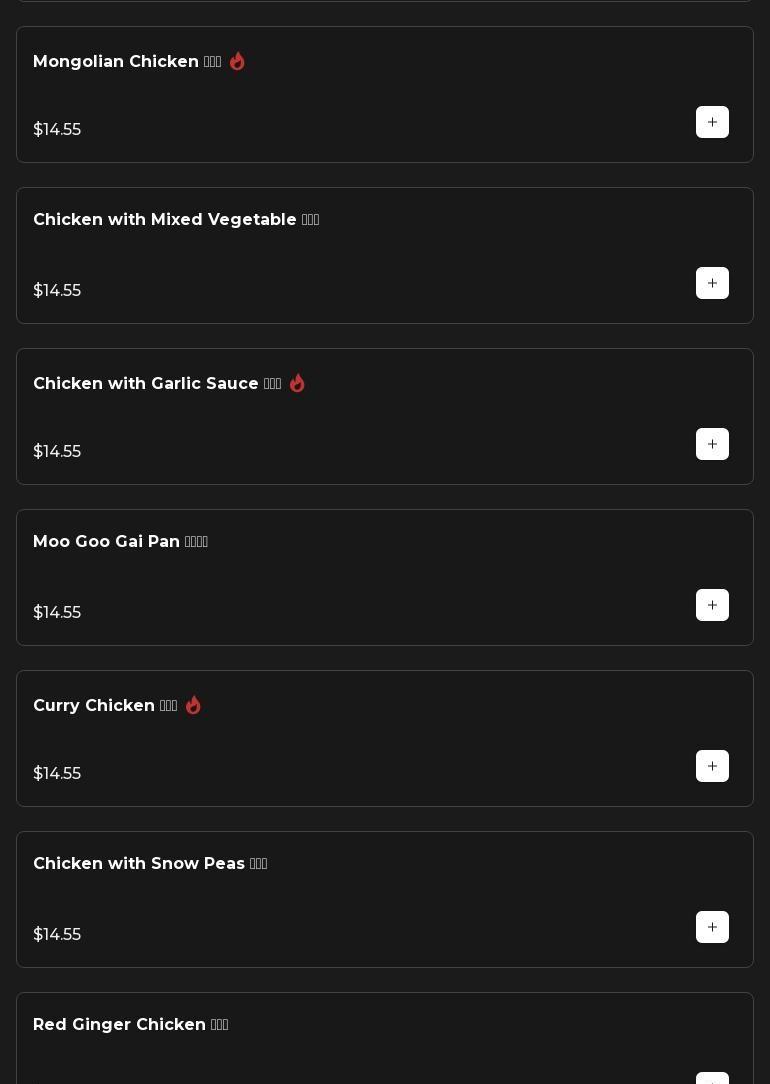The image size is (770, 1084).
Task: Open the Red Ginger Chicken item
Action: click(119, 1025)
